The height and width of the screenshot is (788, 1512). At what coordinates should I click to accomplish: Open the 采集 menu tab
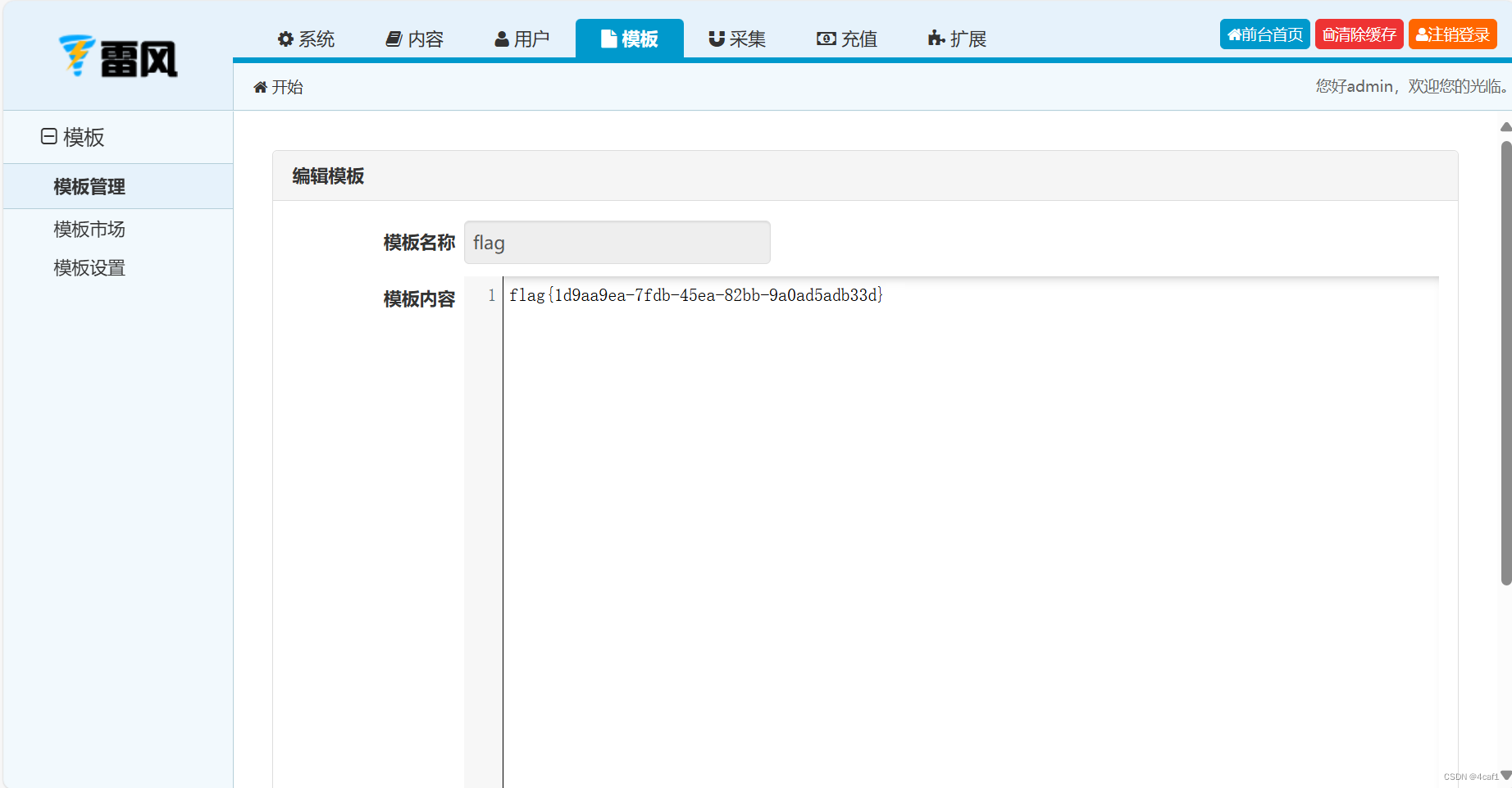tap(737, 39)
